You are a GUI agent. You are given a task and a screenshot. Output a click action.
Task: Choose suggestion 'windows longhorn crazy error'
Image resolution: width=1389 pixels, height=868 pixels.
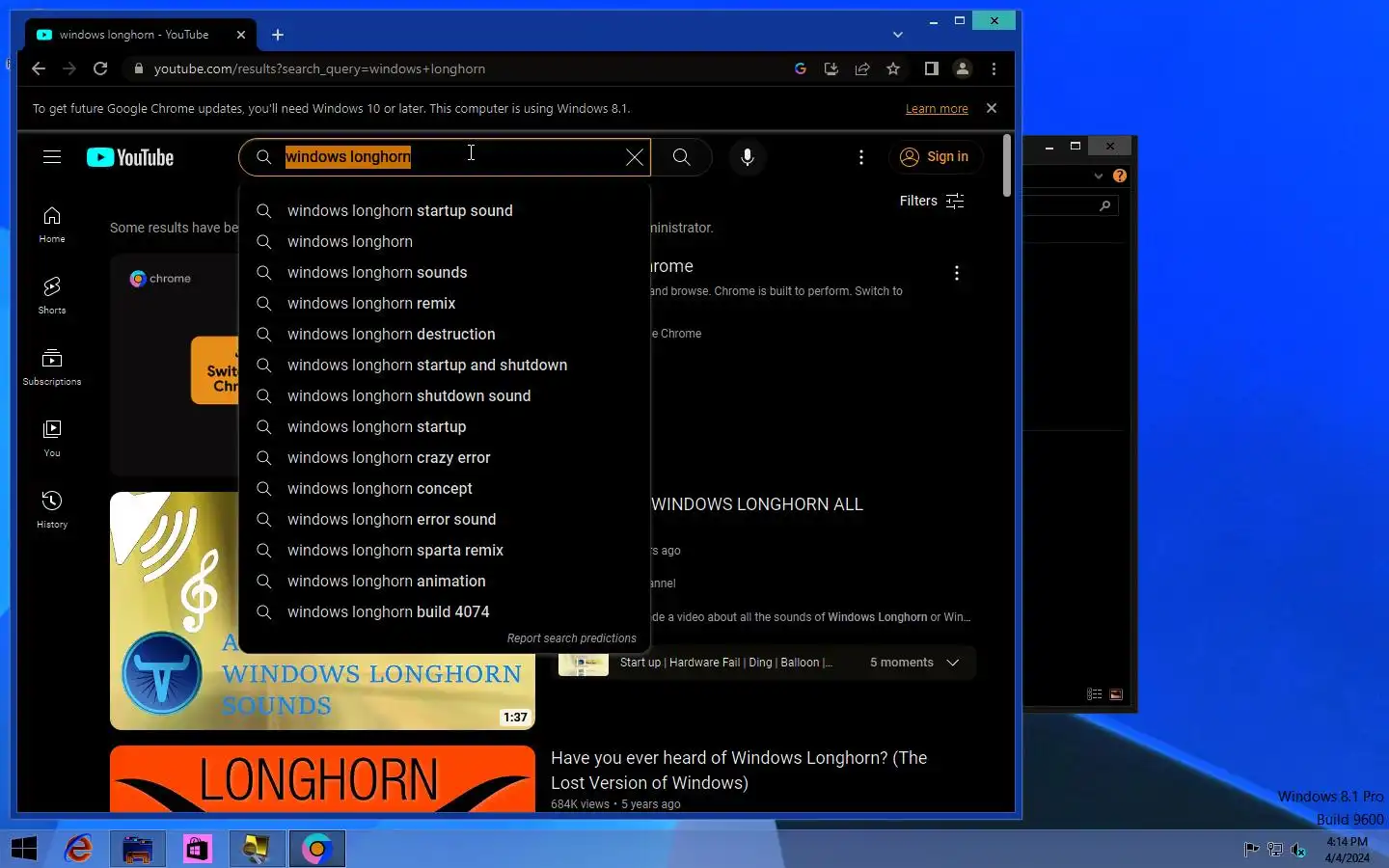pyautogui.click(x=445, y=457)
